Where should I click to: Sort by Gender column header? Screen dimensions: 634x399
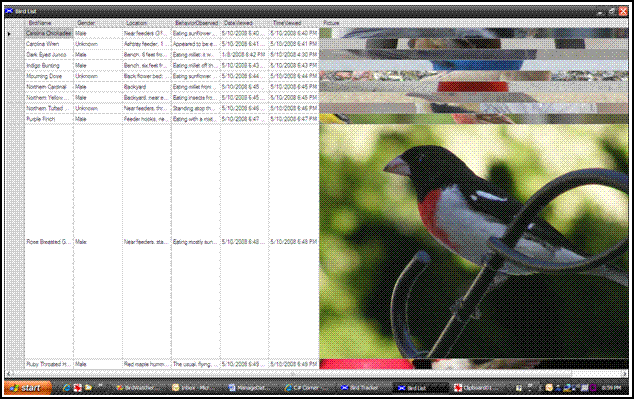[98, 23]
